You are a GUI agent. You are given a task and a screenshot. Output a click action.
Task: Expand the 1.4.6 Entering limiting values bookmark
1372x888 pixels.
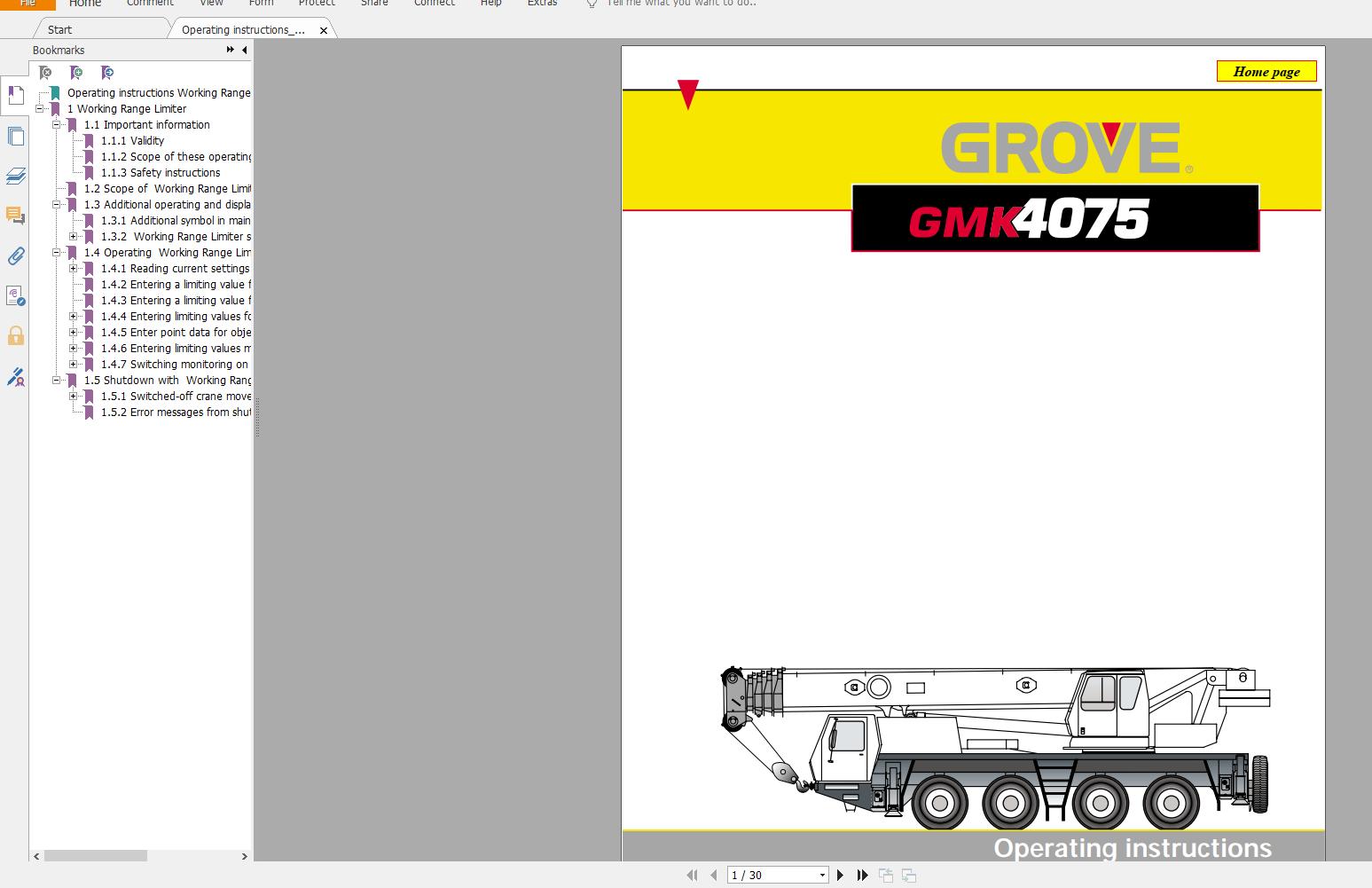pyautogui.click(x=74, y=349)
